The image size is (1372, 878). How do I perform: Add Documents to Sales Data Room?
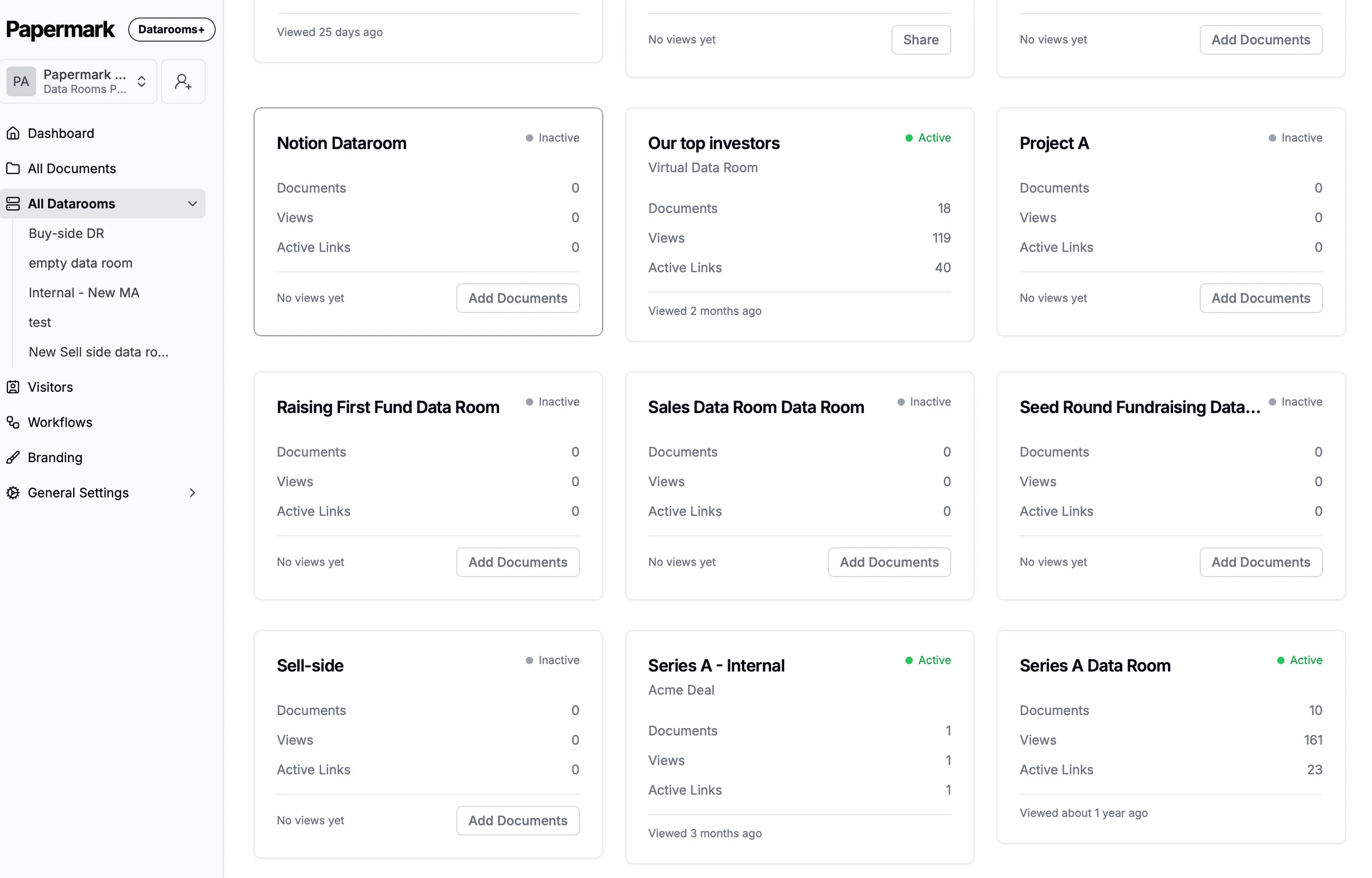click(x=889, y=562)
